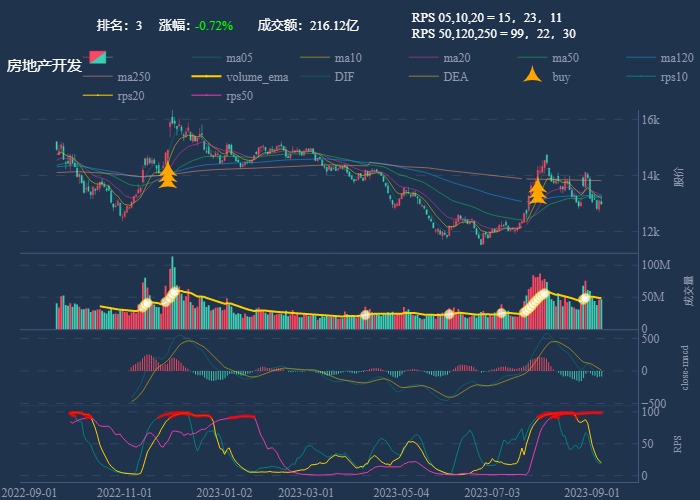Click the rps20 yellow legend marker

pyautogui.click(x=97, y=96)
